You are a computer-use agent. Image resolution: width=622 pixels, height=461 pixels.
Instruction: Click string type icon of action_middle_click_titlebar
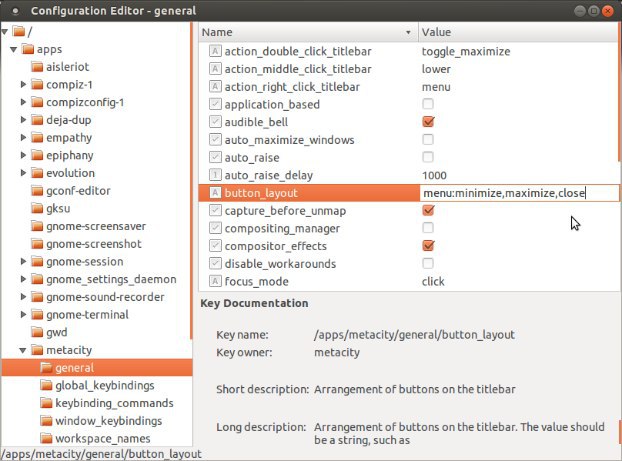[x=215, y=69]
